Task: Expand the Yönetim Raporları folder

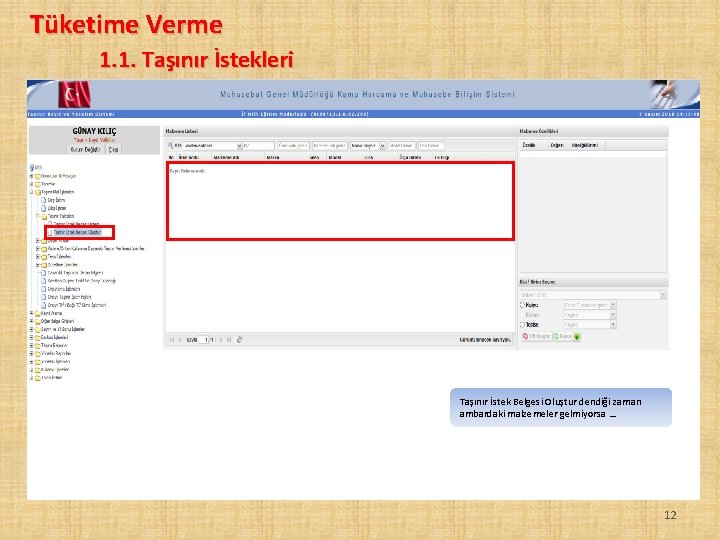Action: (31, 354)
